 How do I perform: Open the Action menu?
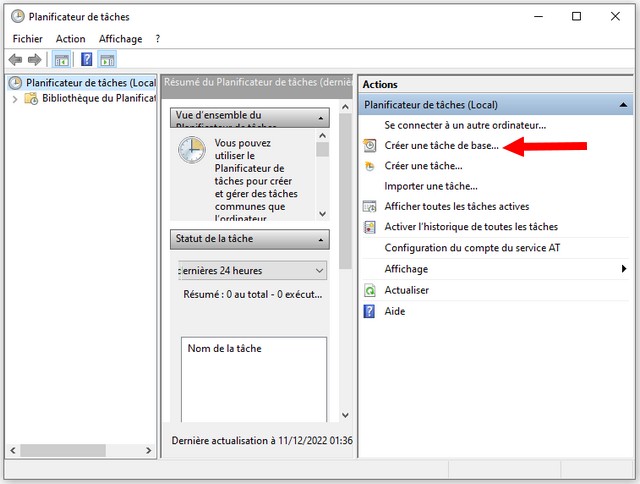[x=71, y=39]
